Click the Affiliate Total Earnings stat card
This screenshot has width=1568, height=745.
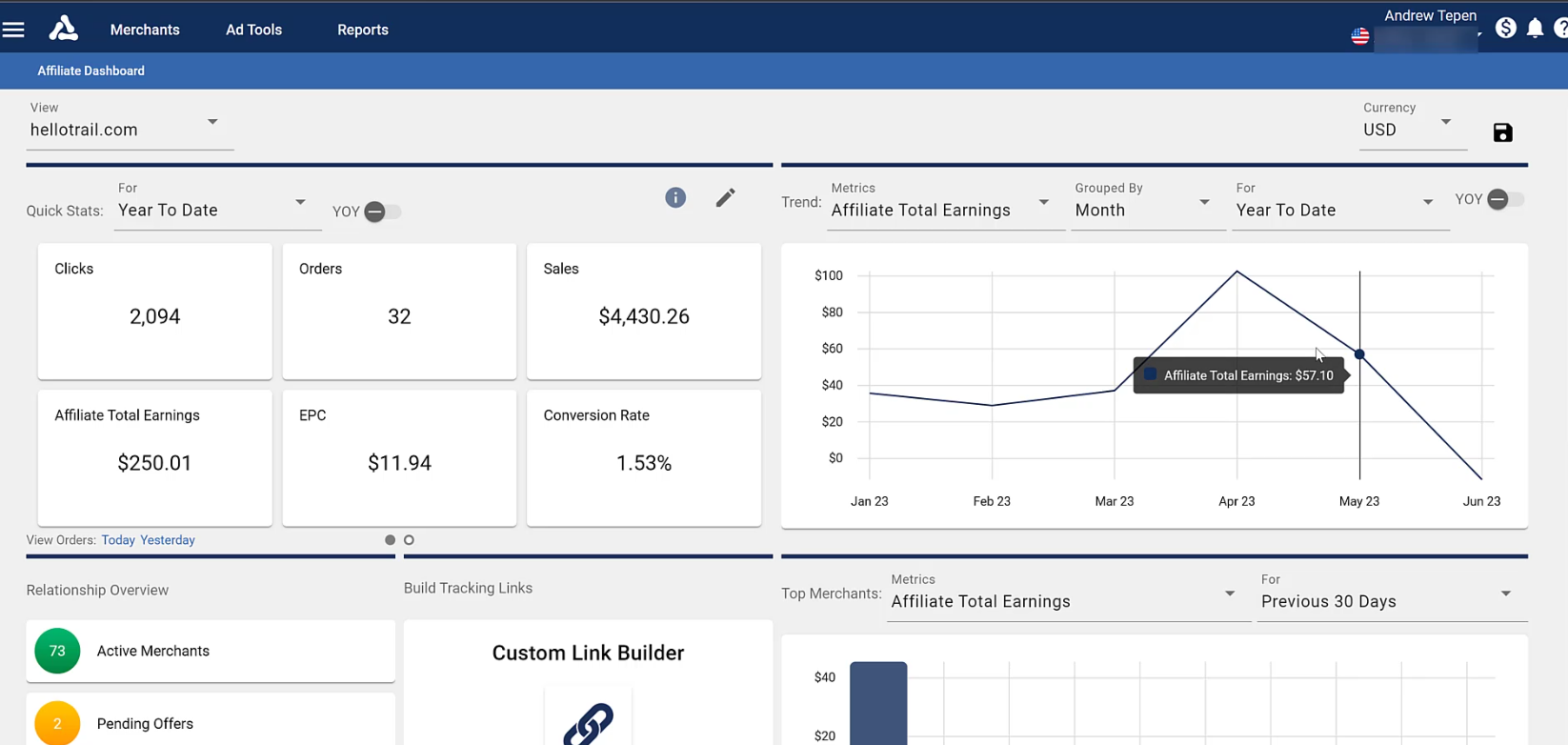[x=155, y=457]
